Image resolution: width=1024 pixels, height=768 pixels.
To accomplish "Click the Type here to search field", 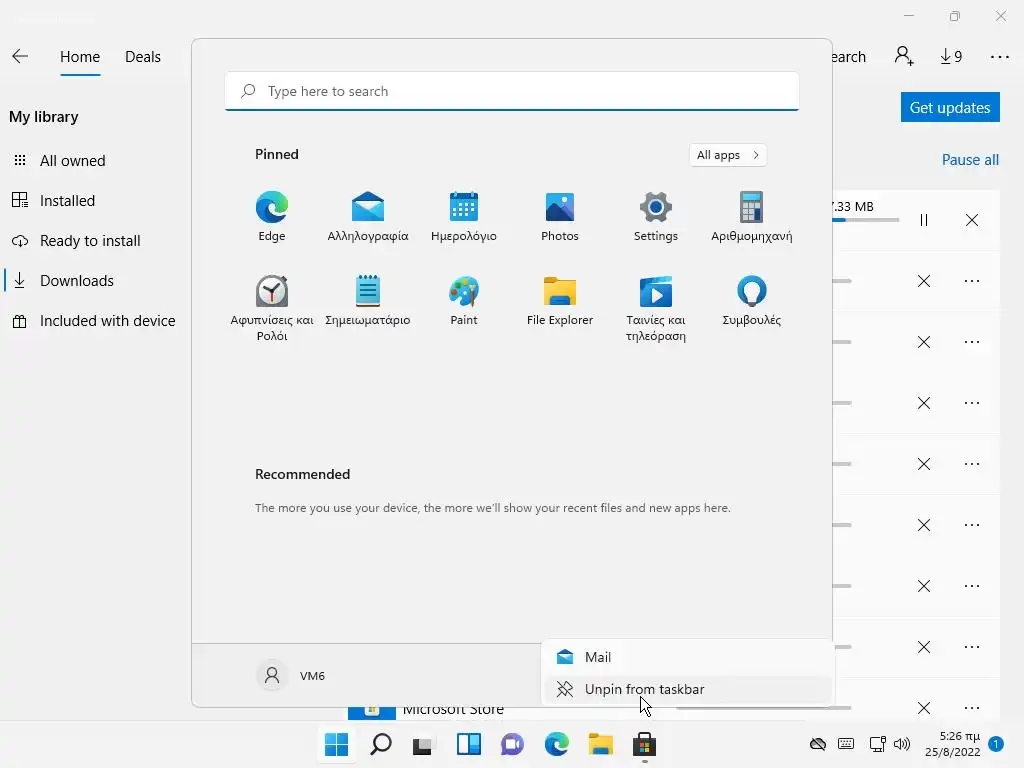I will [511, 91].
